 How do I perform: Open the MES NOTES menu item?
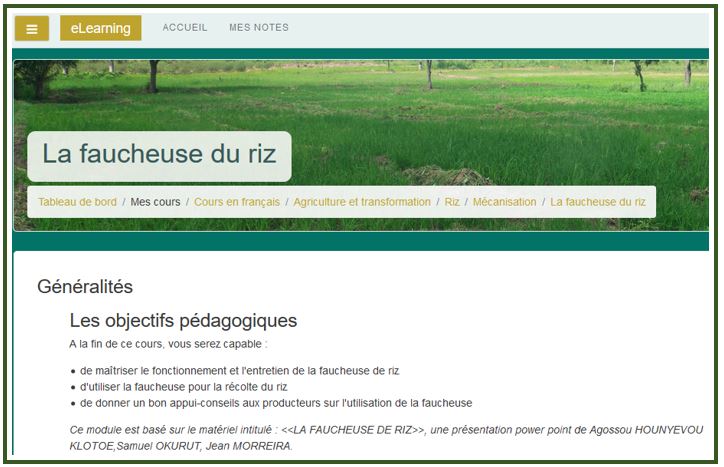(x=259, y=28)
